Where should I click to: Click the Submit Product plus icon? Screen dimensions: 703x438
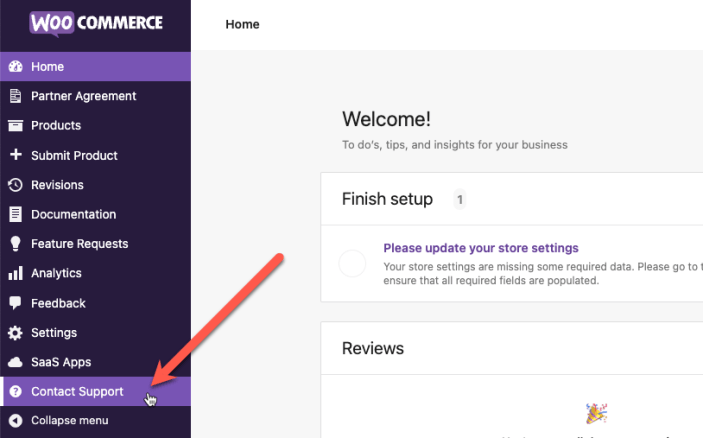(x=16, y=155)
